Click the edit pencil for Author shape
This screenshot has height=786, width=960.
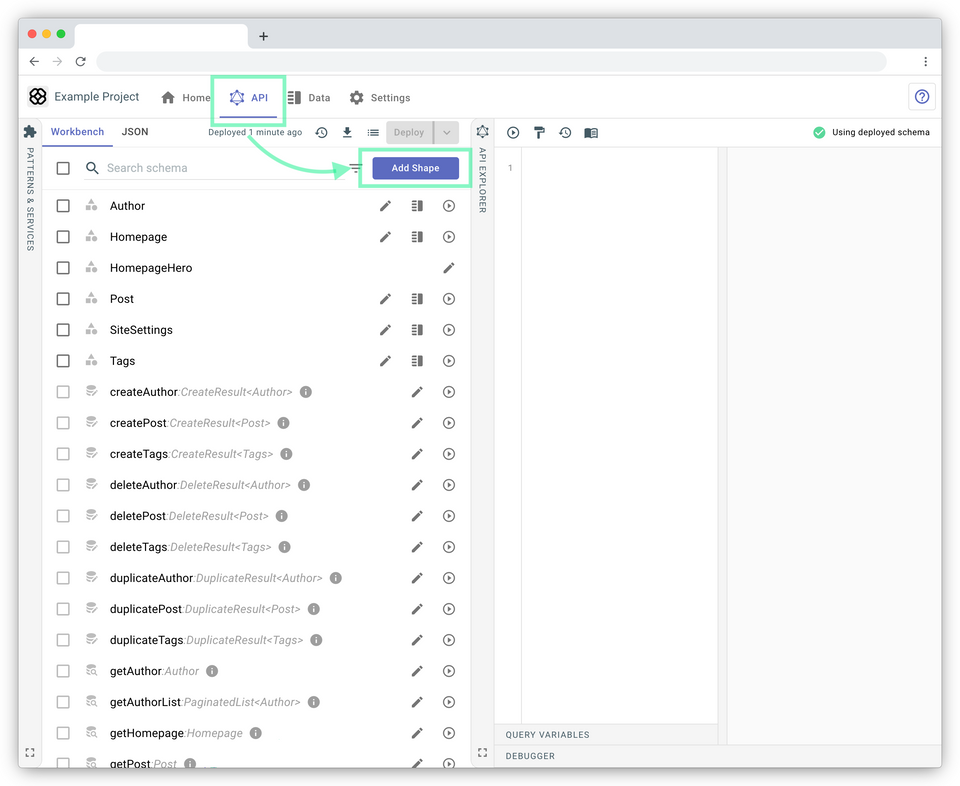pyautogui.click(x=385, y=206)
